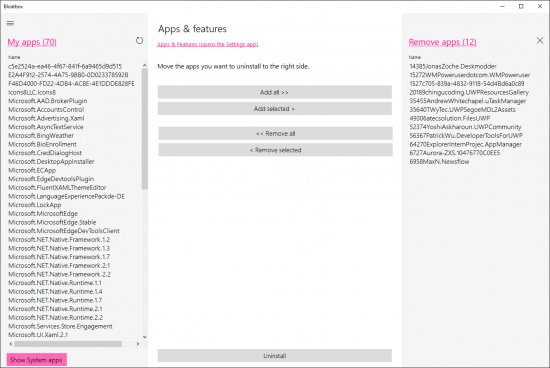Viewport: 550px width, 368px height.
Task: Click the vertical scrollbar thumb
Action: [x=145, y=128]
